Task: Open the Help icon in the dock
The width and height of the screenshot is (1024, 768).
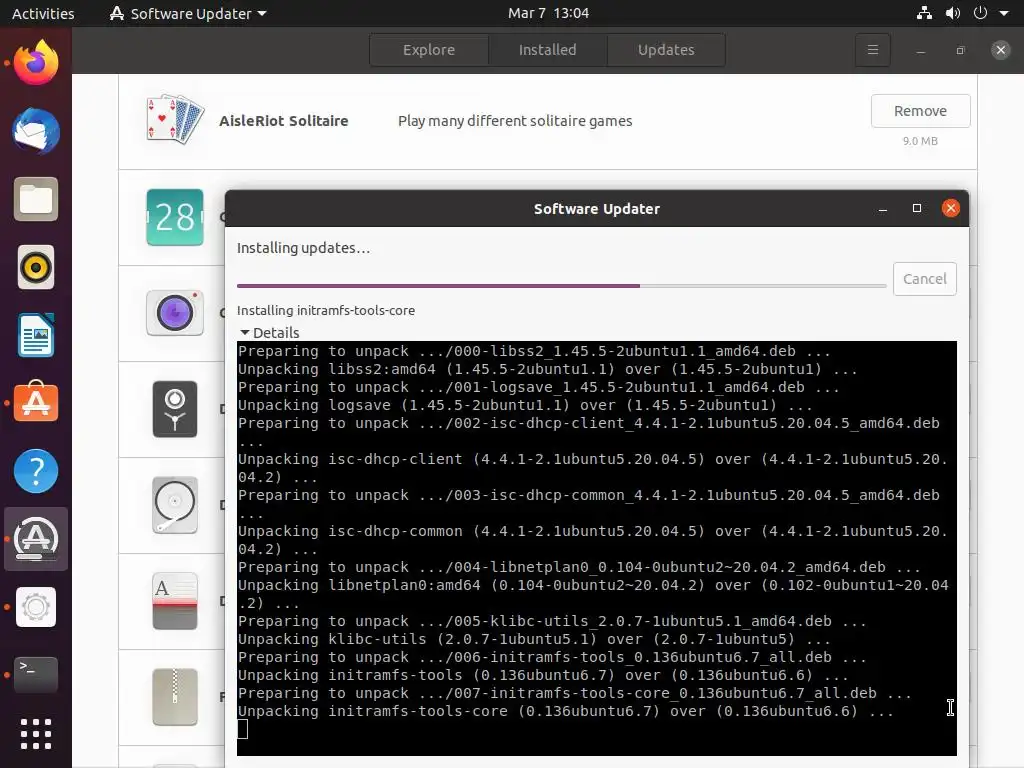Action: pos(36,471)
